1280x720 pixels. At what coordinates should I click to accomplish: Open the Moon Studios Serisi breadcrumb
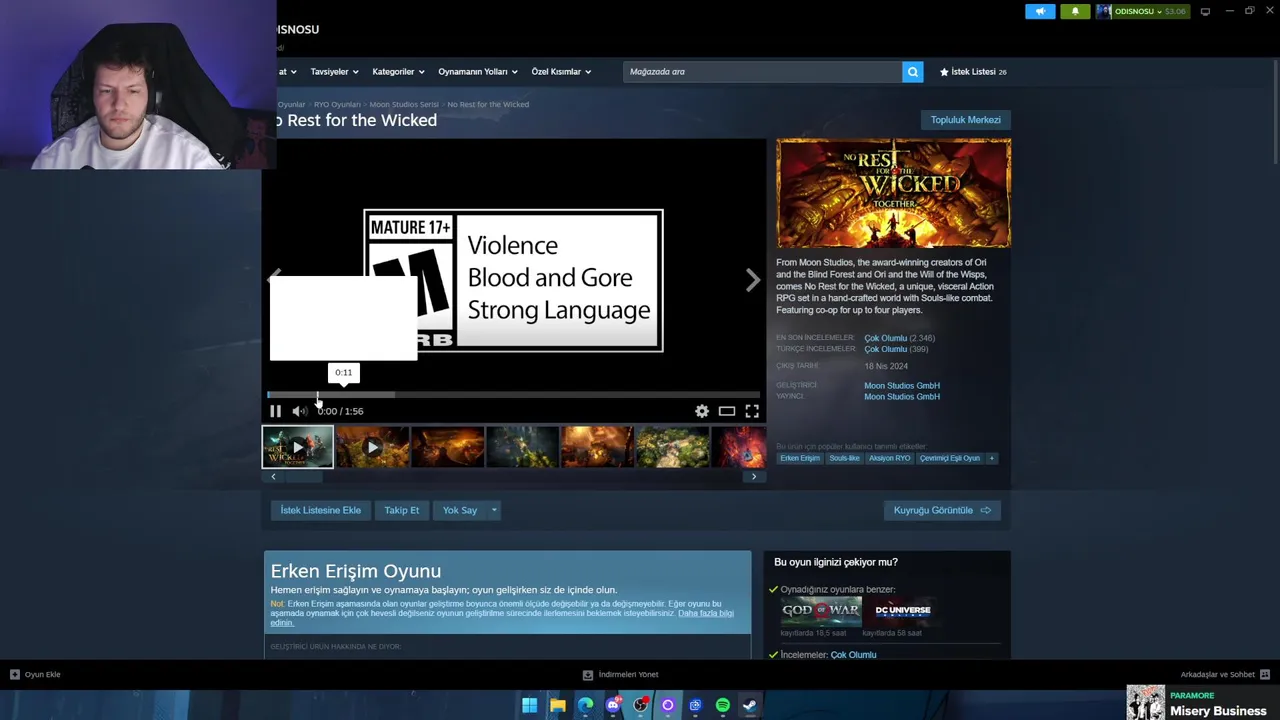[x=404, y=104]
